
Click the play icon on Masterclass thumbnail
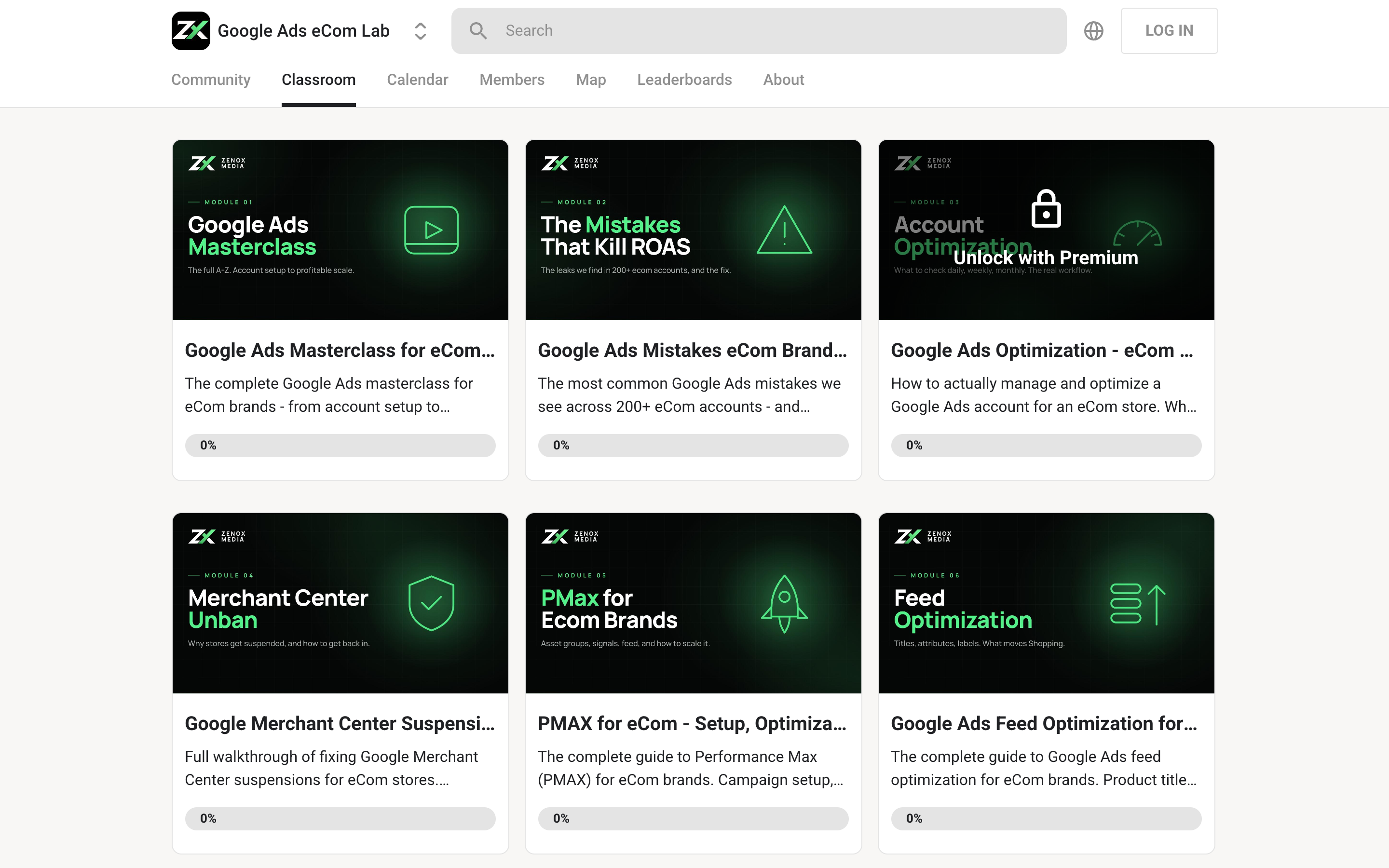[431, 230]
